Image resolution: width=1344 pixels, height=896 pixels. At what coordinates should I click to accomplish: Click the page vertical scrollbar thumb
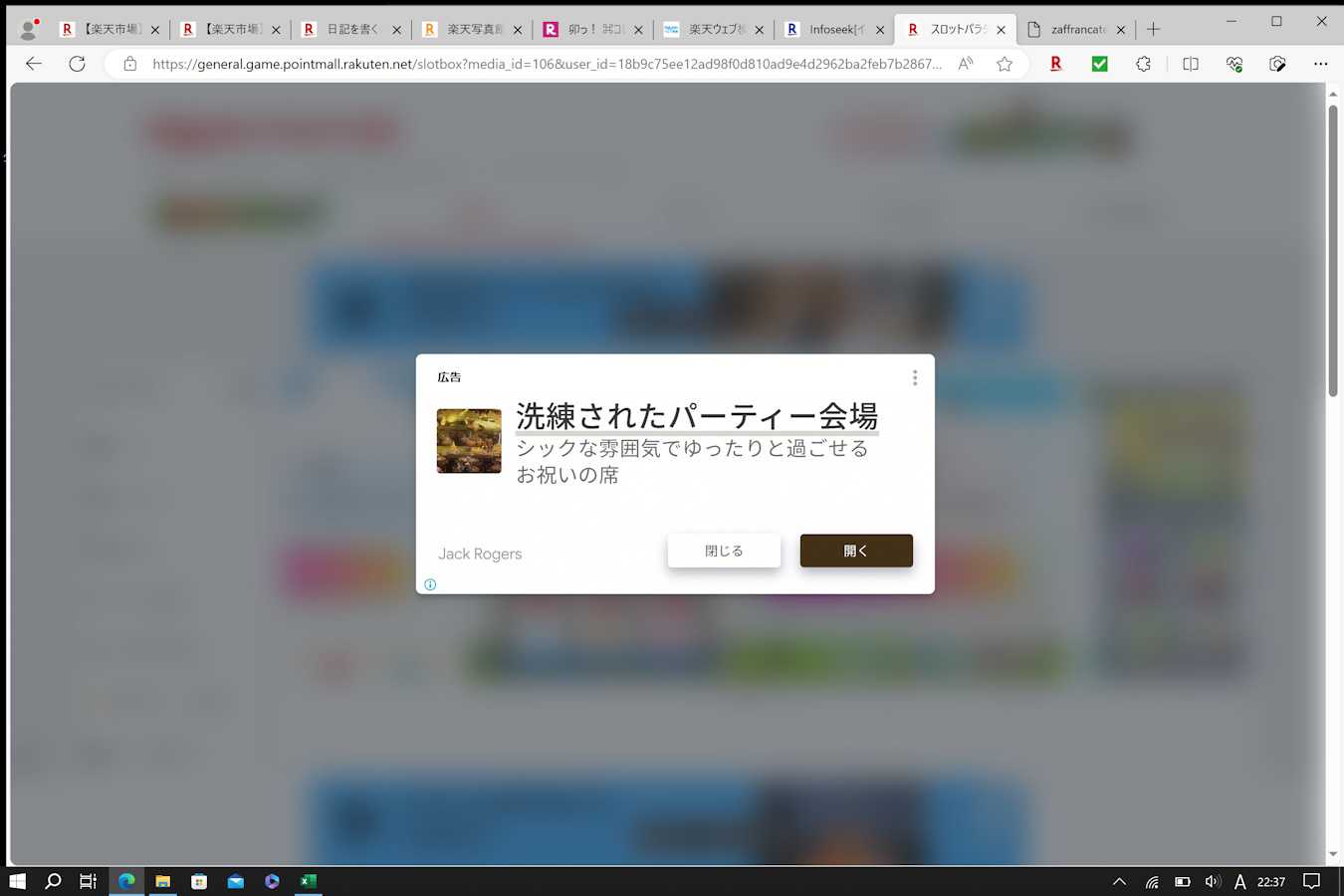[x=1333, y=251]
